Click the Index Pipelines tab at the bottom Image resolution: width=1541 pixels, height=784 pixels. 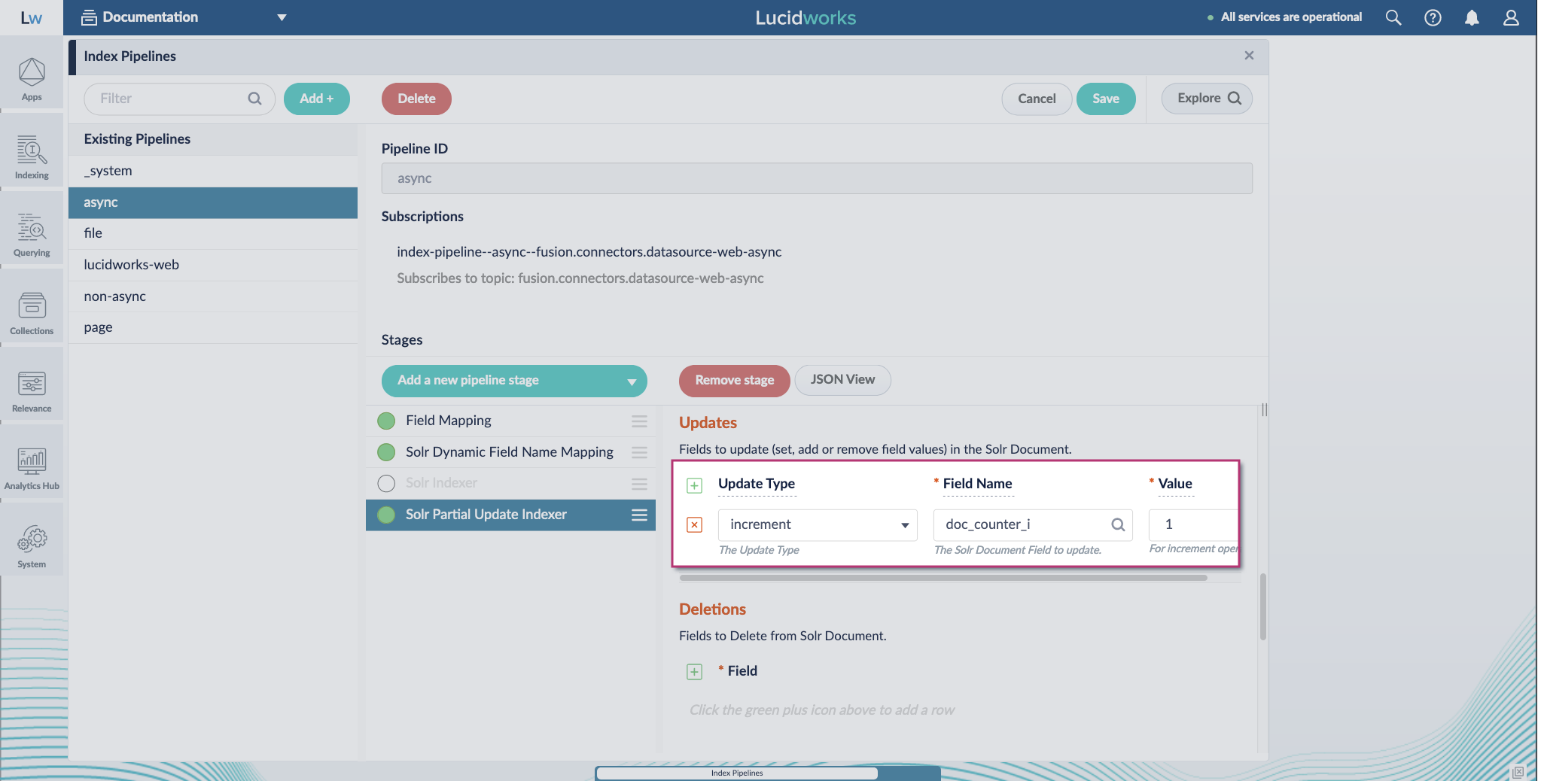point(737,773)
